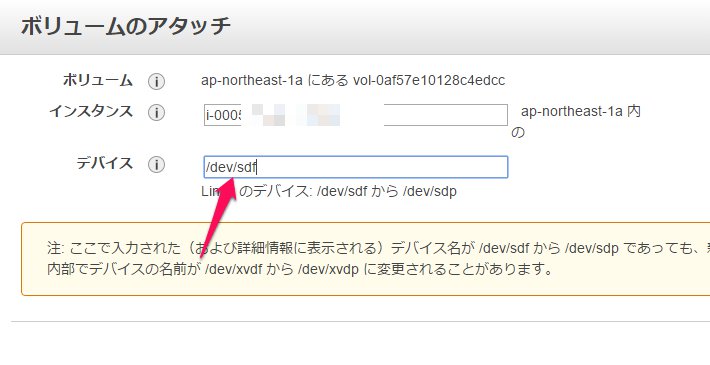This screenshot has height=365, width=710.
Task: Click the の character below the instance field
Action: pos(518,133)
